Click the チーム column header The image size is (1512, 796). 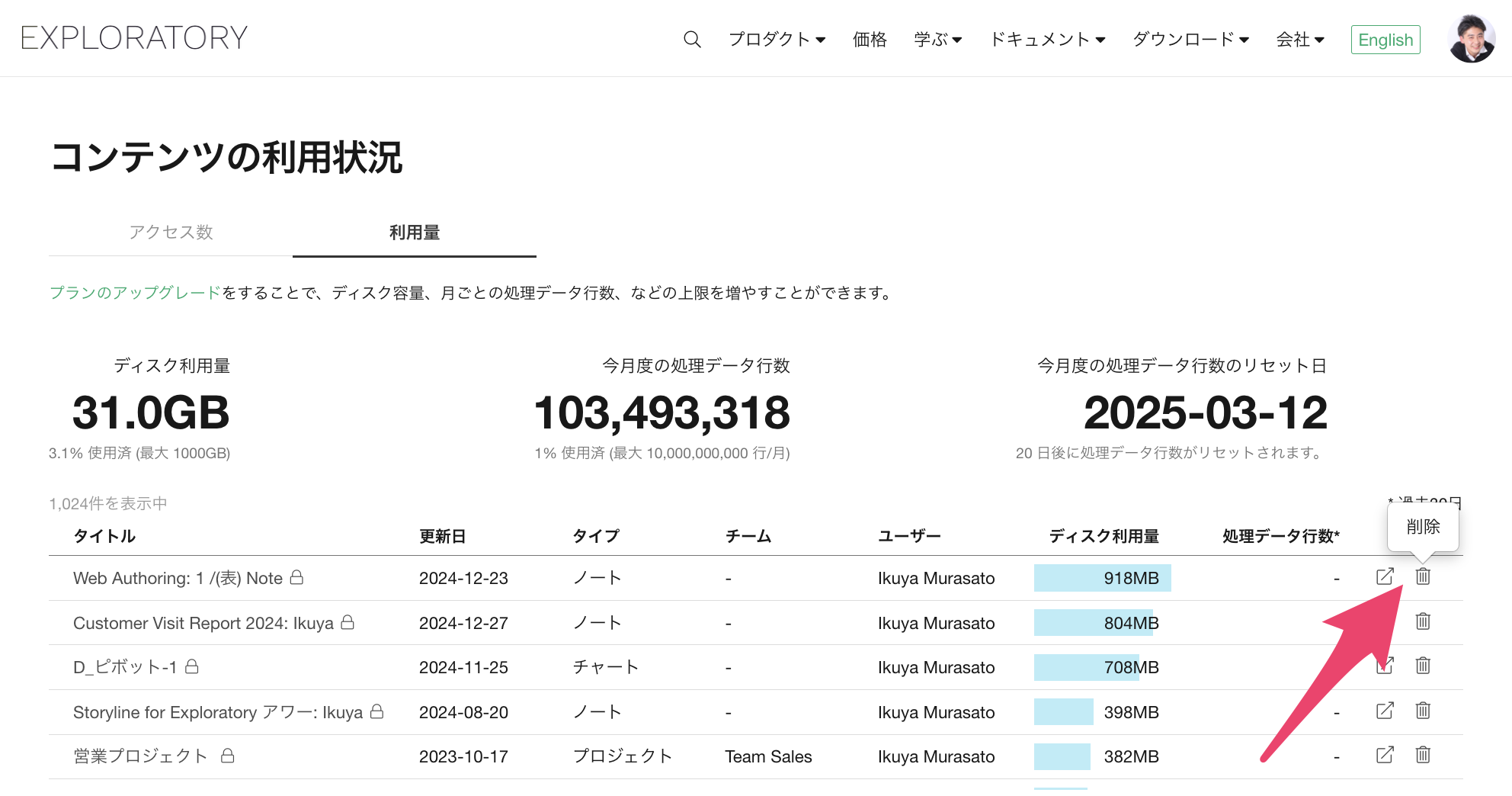point(748,536)
